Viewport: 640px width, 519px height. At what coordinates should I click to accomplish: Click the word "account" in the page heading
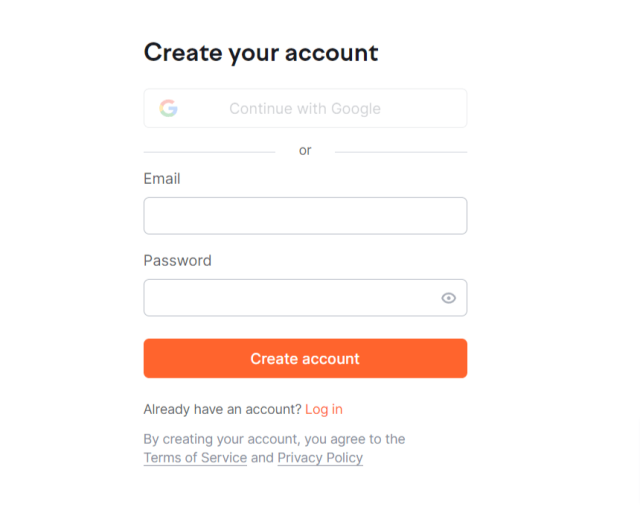(331, 53)
